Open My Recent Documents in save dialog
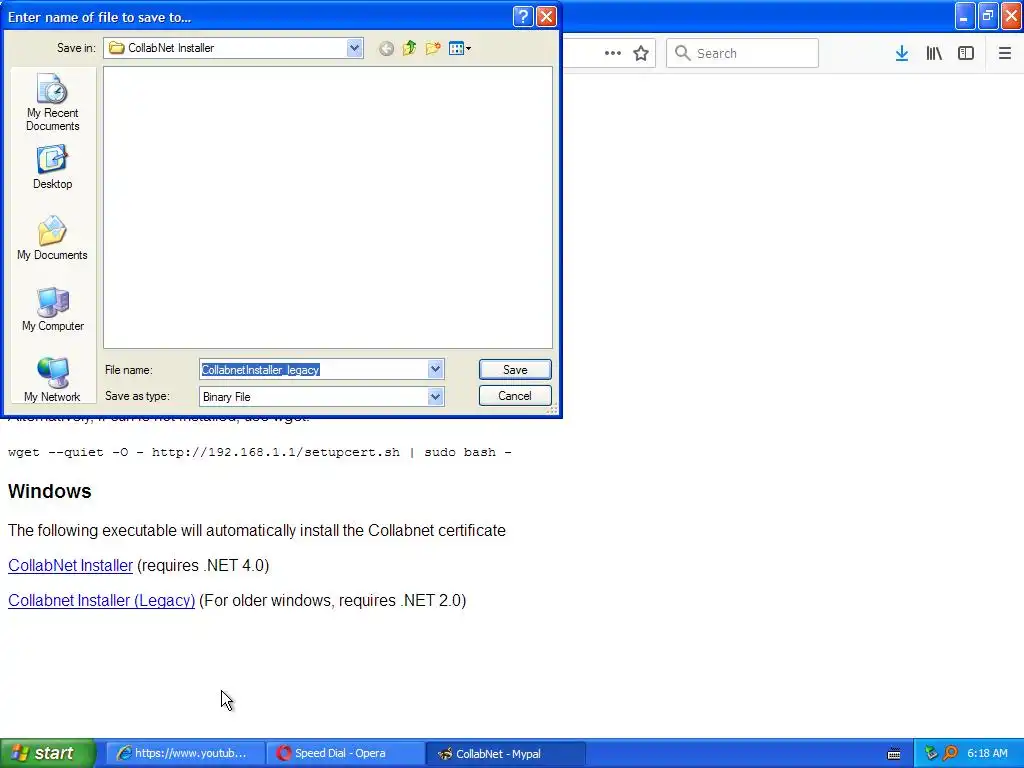The width and height of the screenshot is (1024, 768). point(52,103)
